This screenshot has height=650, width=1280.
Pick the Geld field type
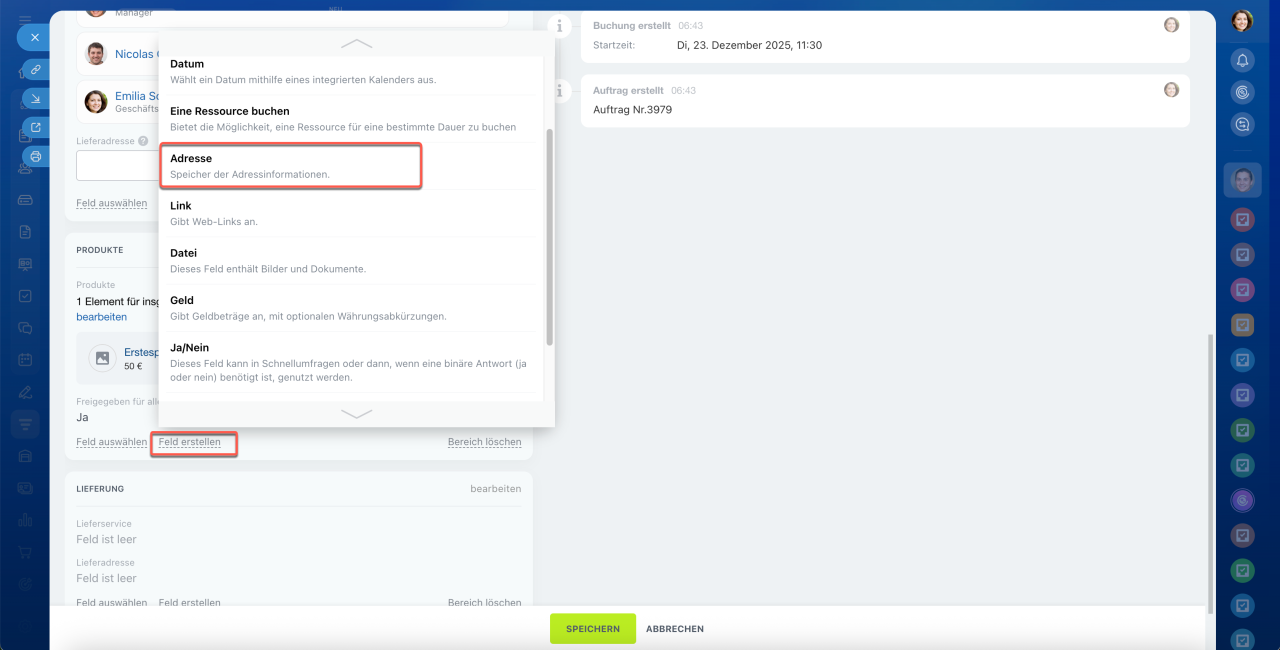tap(351, 307)
